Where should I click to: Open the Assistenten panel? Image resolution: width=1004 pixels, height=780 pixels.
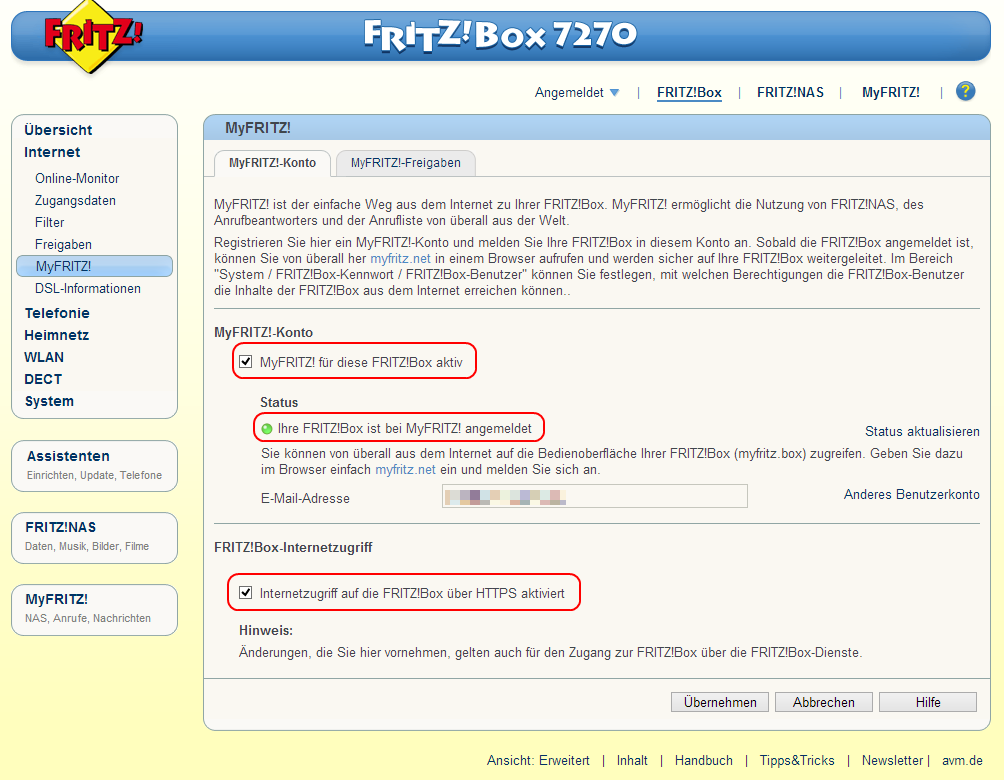click(94, 466)
